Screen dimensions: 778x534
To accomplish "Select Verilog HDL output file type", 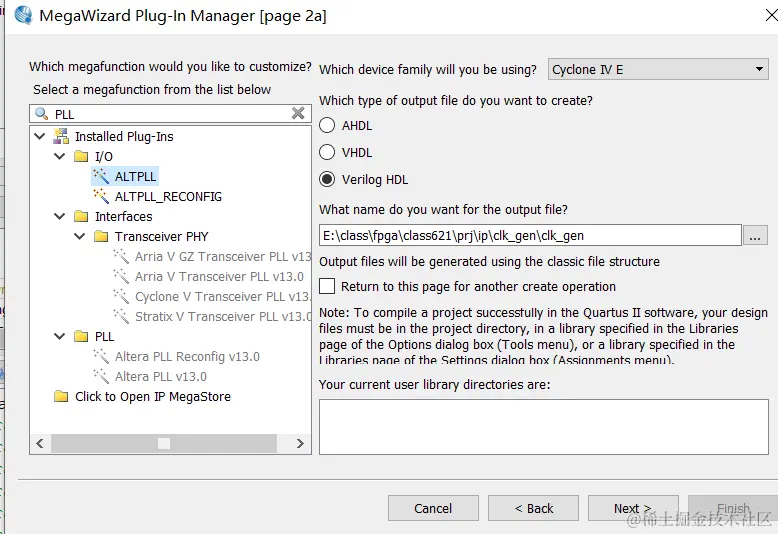I will [x=327, y=179].
